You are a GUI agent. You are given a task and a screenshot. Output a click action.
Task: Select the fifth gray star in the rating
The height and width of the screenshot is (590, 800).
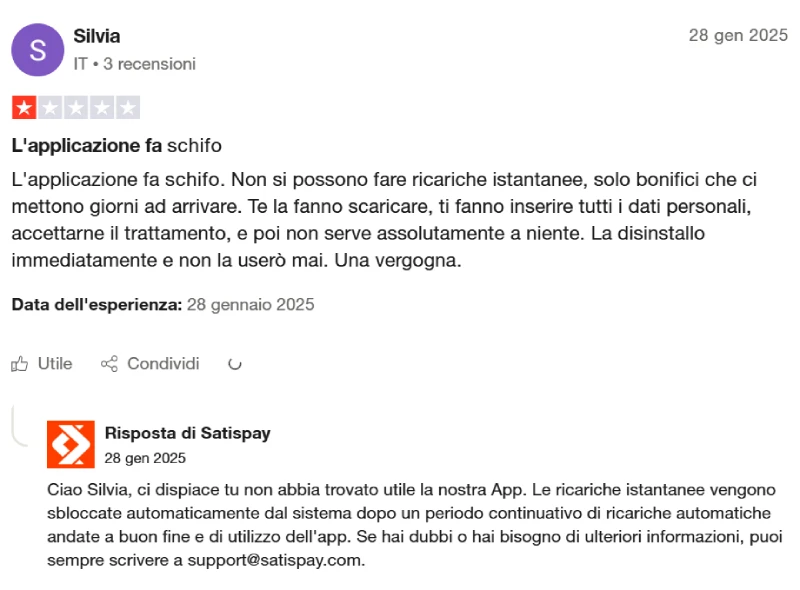[x=126, y=104]
